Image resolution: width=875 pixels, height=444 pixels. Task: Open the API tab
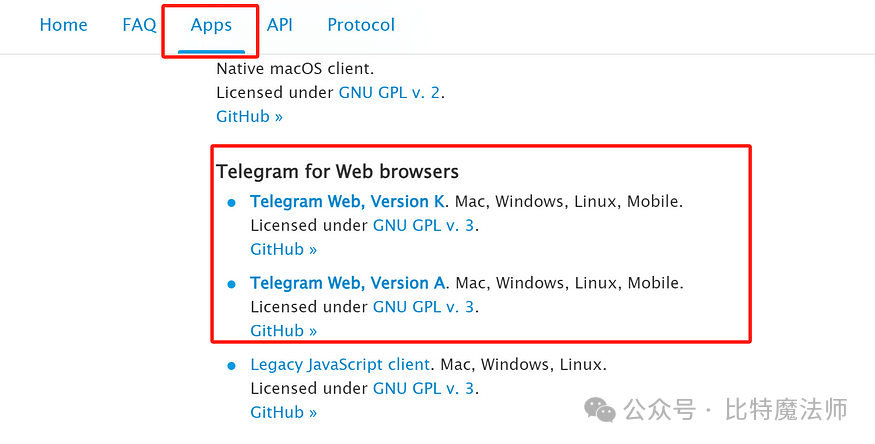tap(280, 25)
